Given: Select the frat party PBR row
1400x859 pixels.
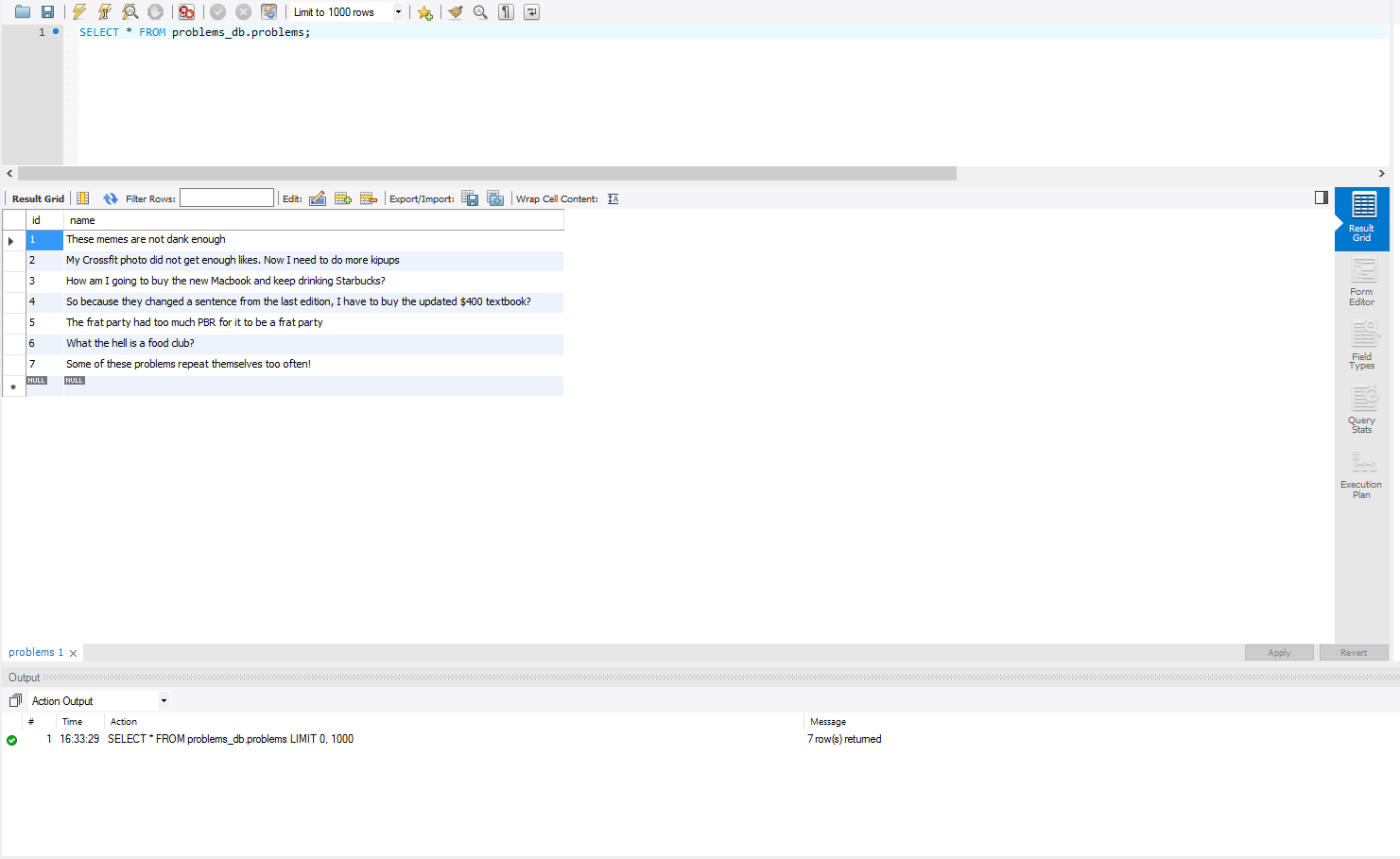Looking at the screenshot, I should [314, 323].
